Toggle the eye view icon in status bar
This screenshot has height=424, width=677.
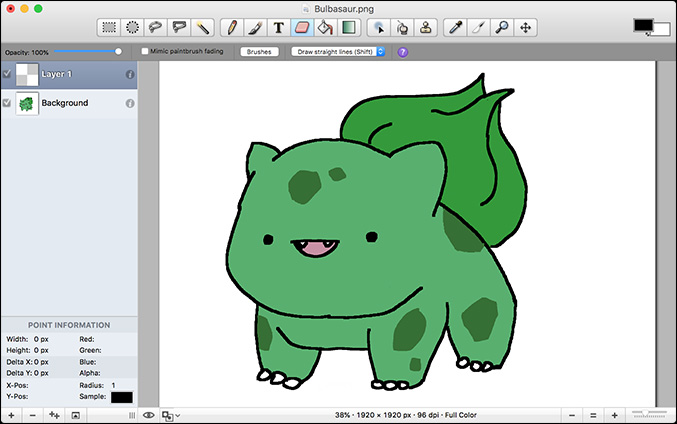[149, 415]
